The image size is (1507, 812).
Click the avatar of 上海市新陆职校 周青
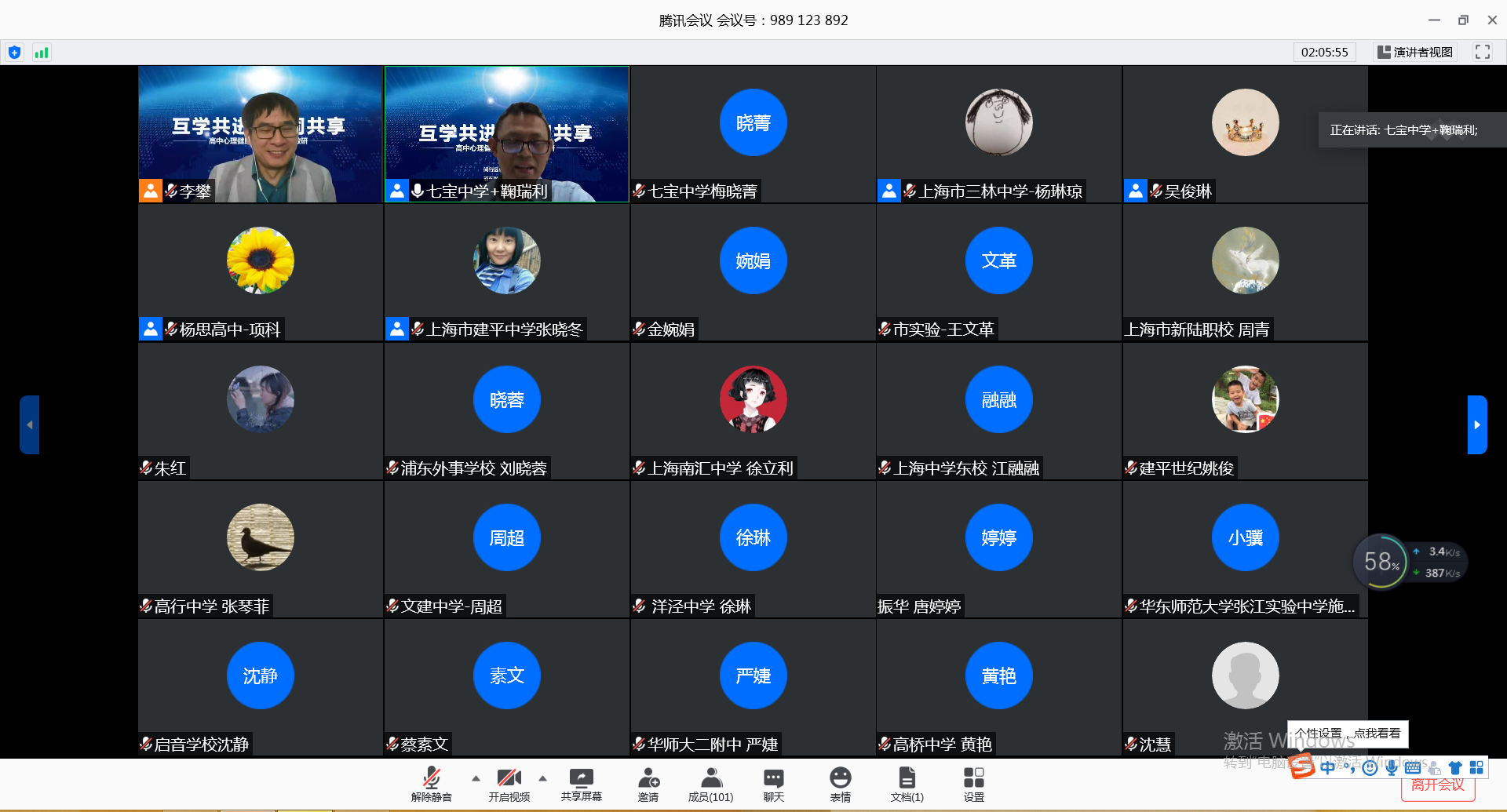1246,260
